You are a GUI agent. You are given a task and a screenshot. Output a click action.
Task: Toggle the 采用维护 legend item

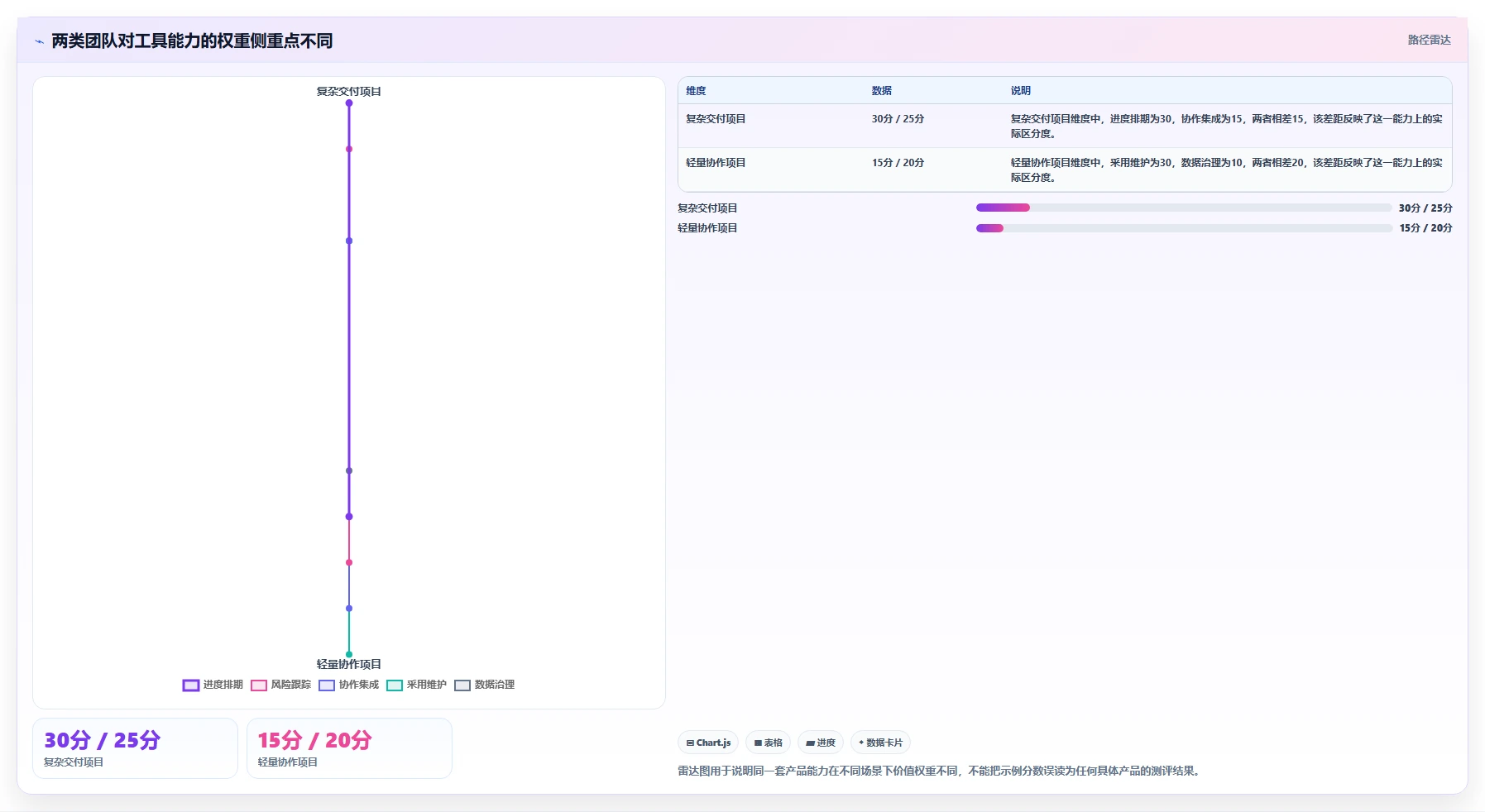[416, 685]
